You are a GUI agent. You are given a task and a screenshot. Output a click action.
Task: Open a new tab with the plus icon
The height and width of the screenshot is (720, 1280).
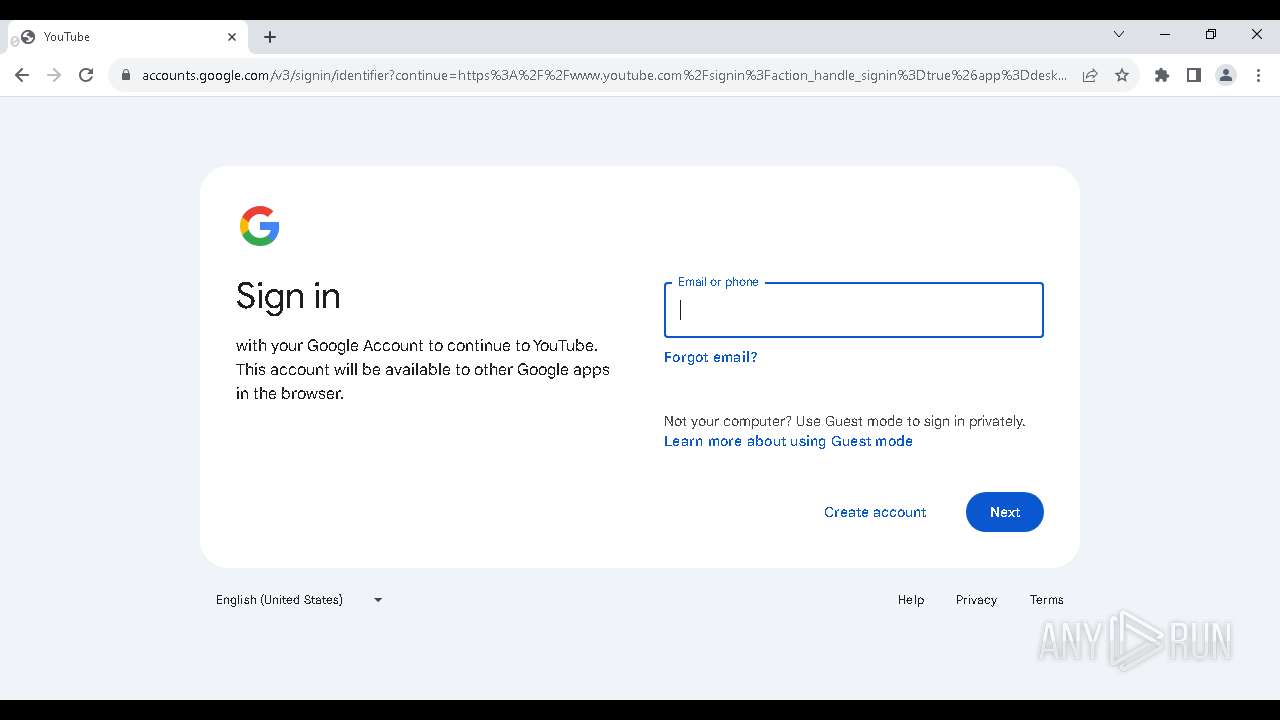[270, 37]
